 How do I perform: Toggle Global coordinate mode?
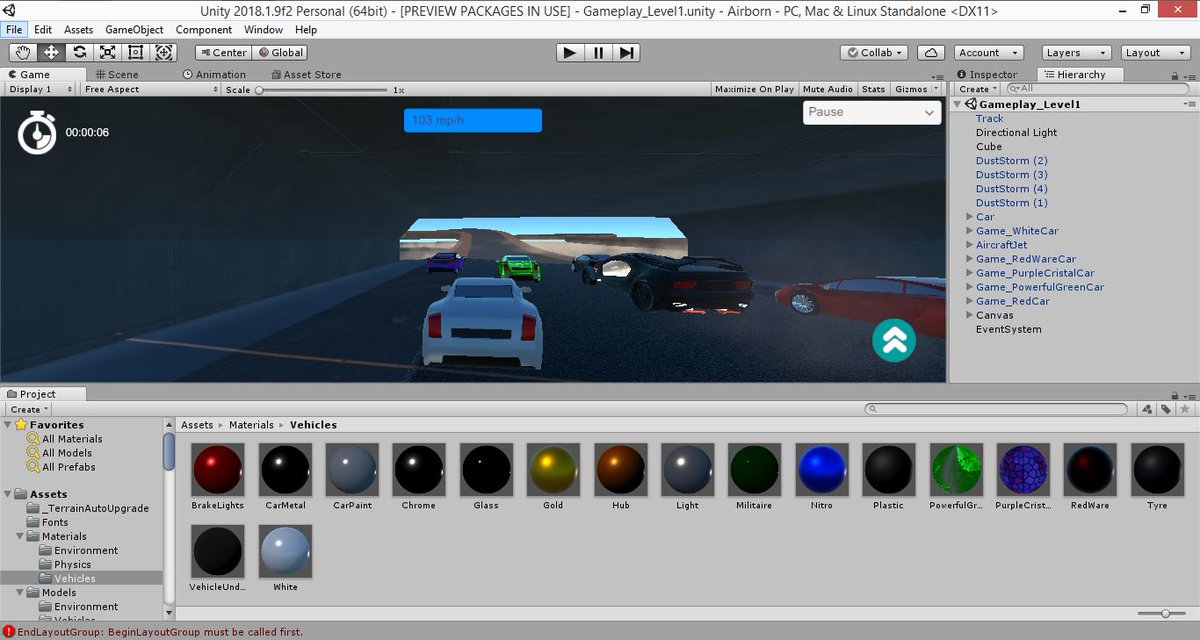click(x=281, y=52)
